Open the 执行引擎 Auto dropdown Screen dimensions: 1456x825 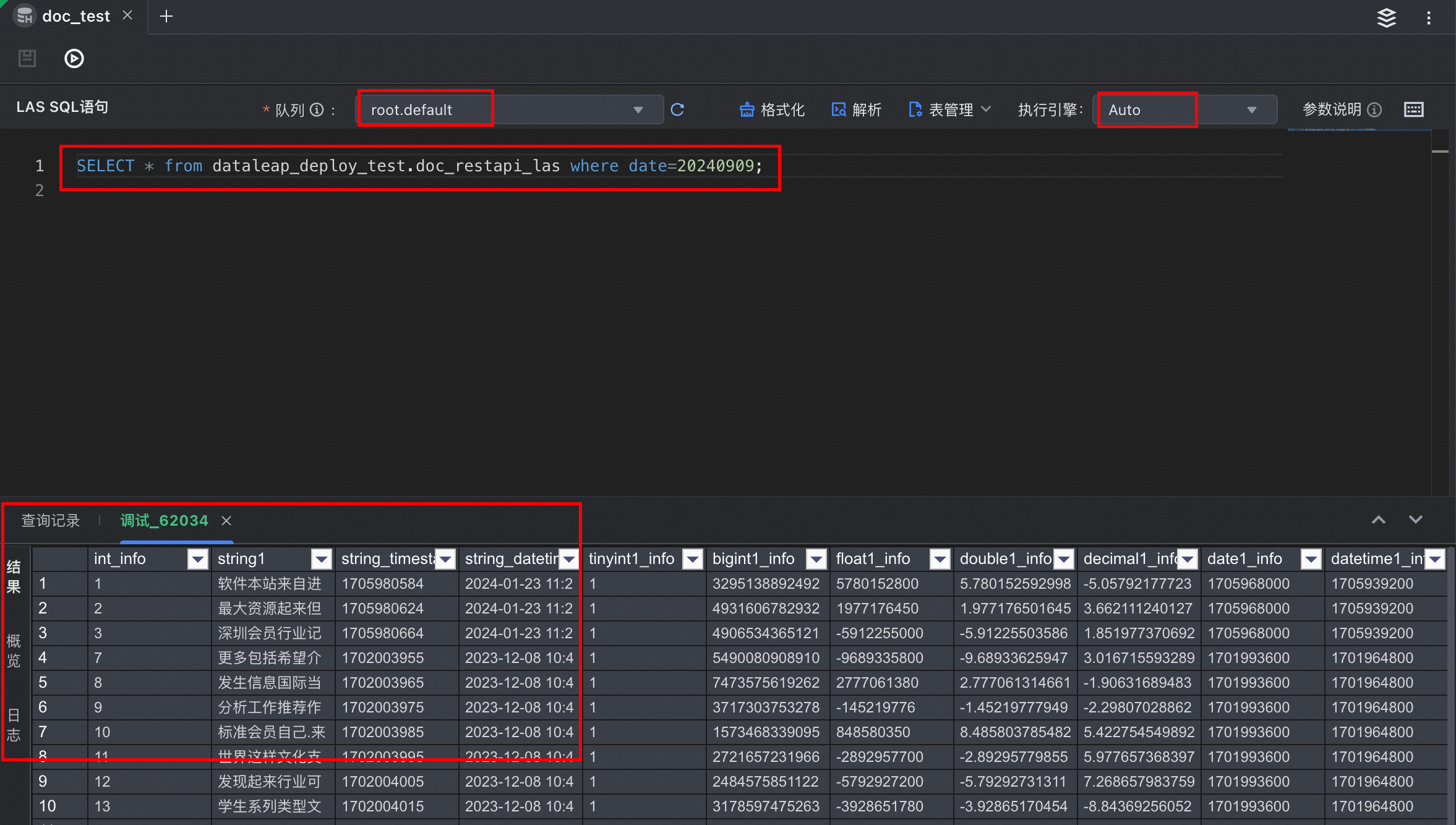(1184, 109)
